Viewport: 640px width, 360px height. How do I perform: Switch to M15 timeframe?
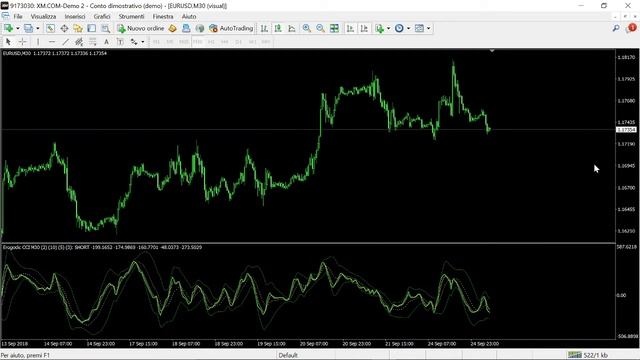(184, 42)
